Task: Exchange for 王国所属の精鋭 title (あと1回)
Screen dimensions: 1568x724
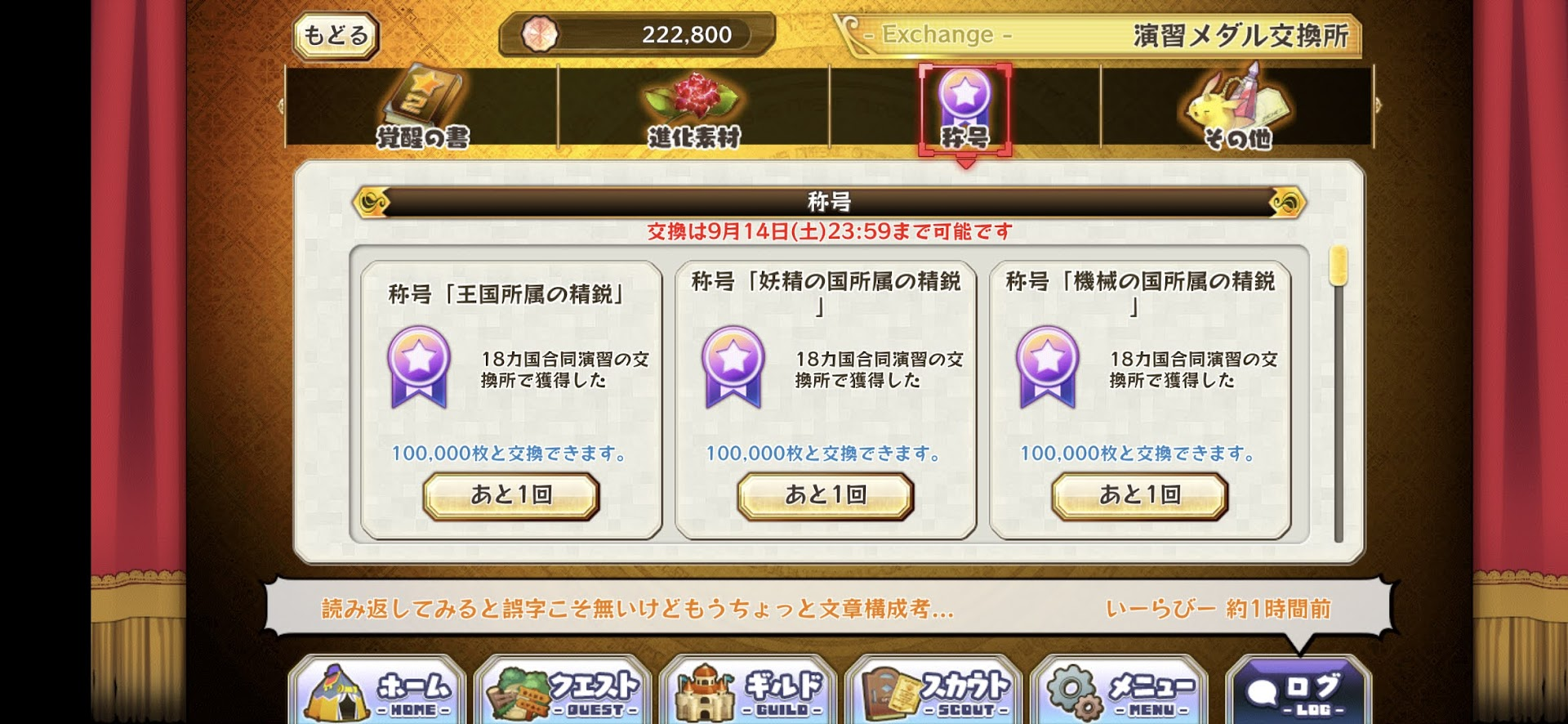Action: (511, 496)
